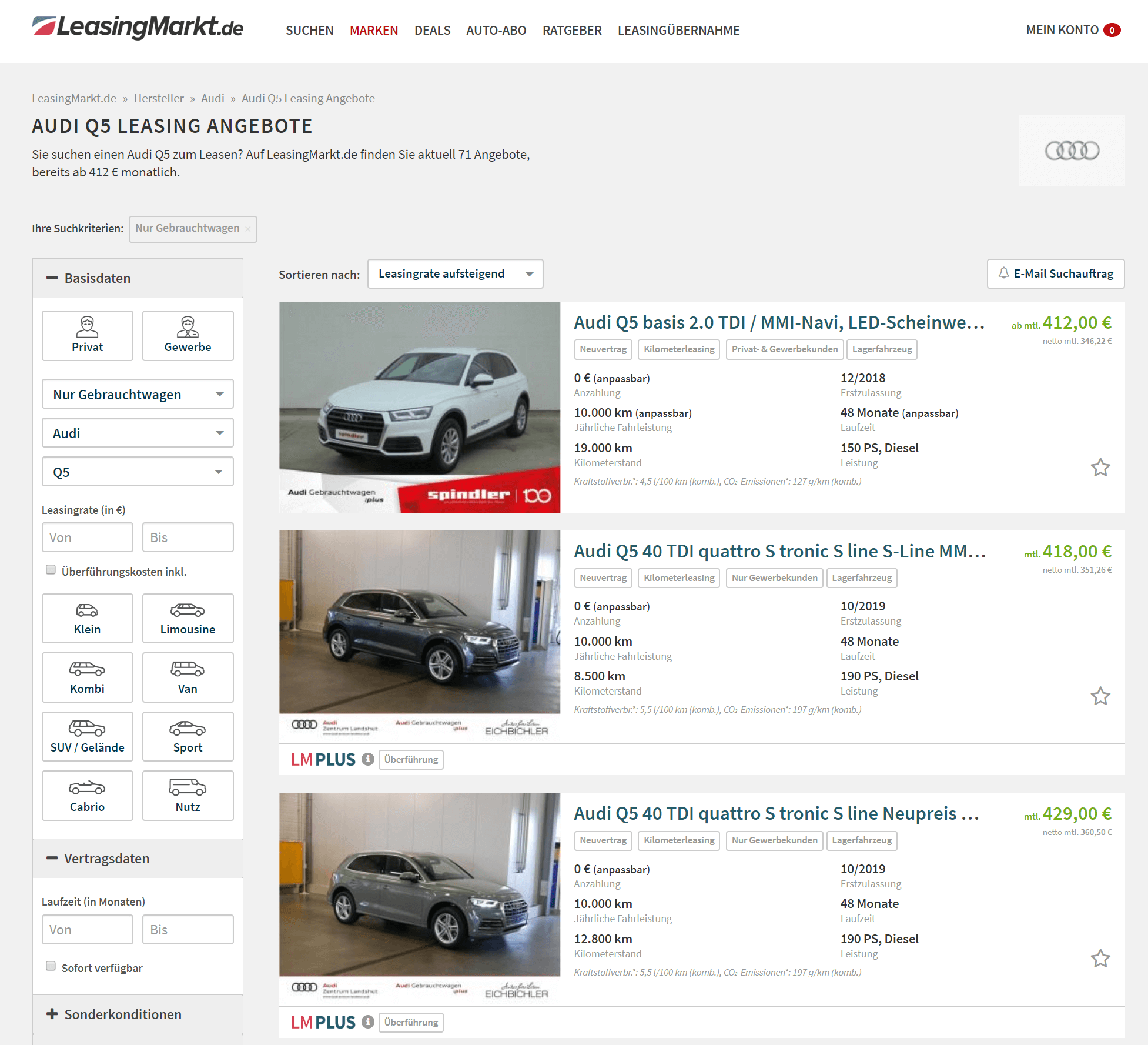The image size is (1148, 1045).
Task: Click the Audi rings brand logo
Action: point(1072,151)
